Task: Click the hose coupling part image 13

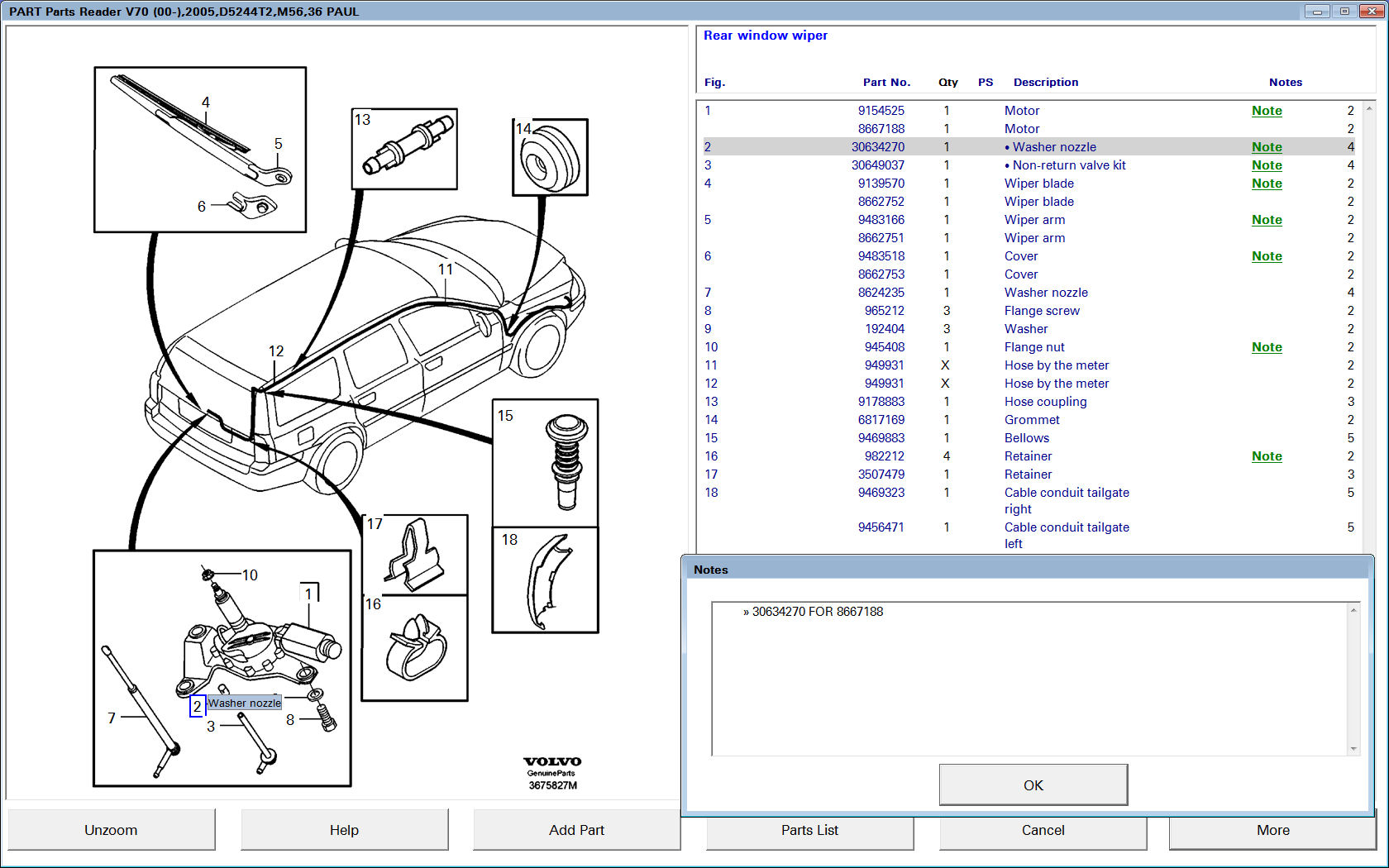Action: pos(408,148)
